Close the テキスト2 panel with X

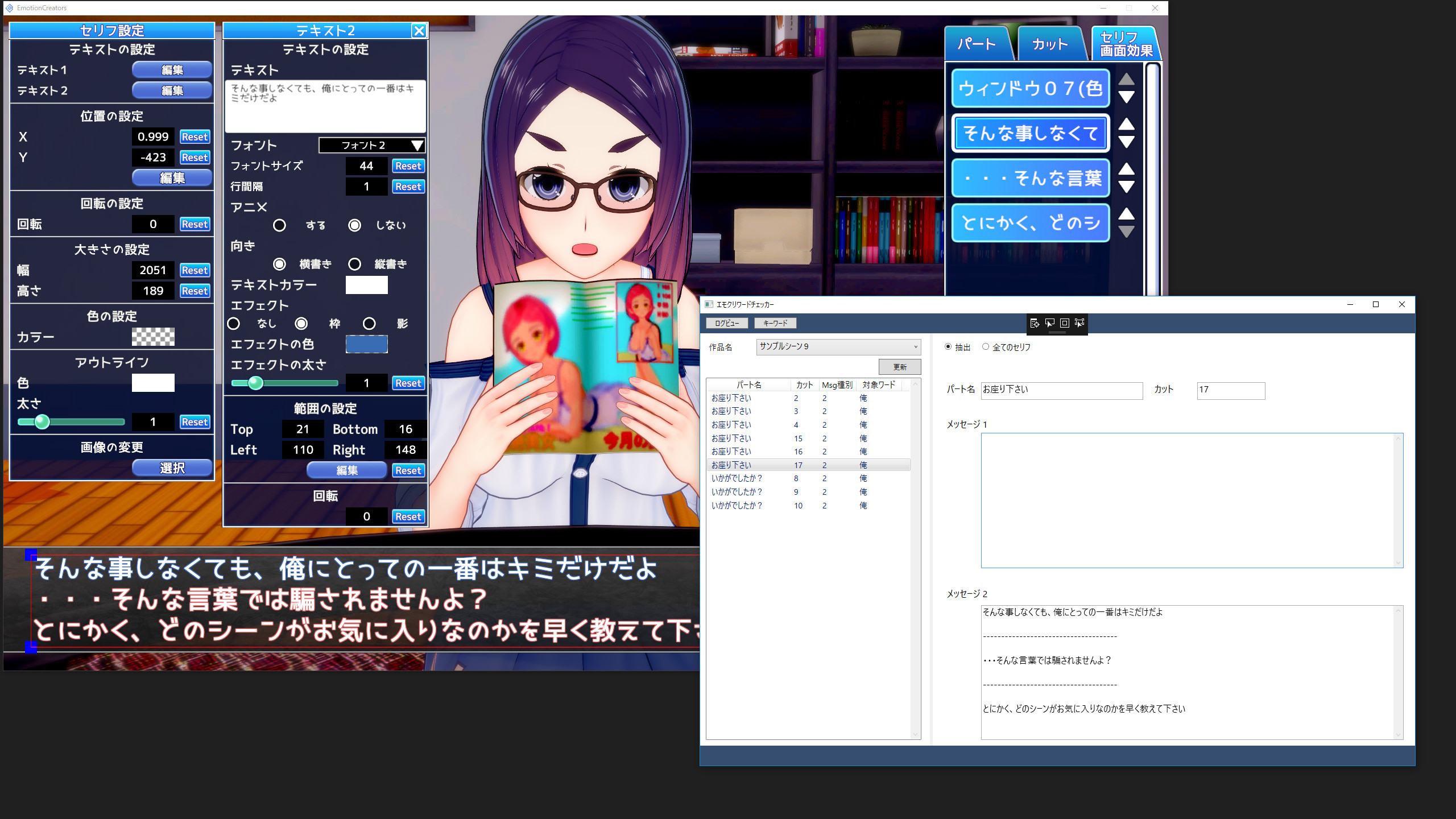pos(419,31)
